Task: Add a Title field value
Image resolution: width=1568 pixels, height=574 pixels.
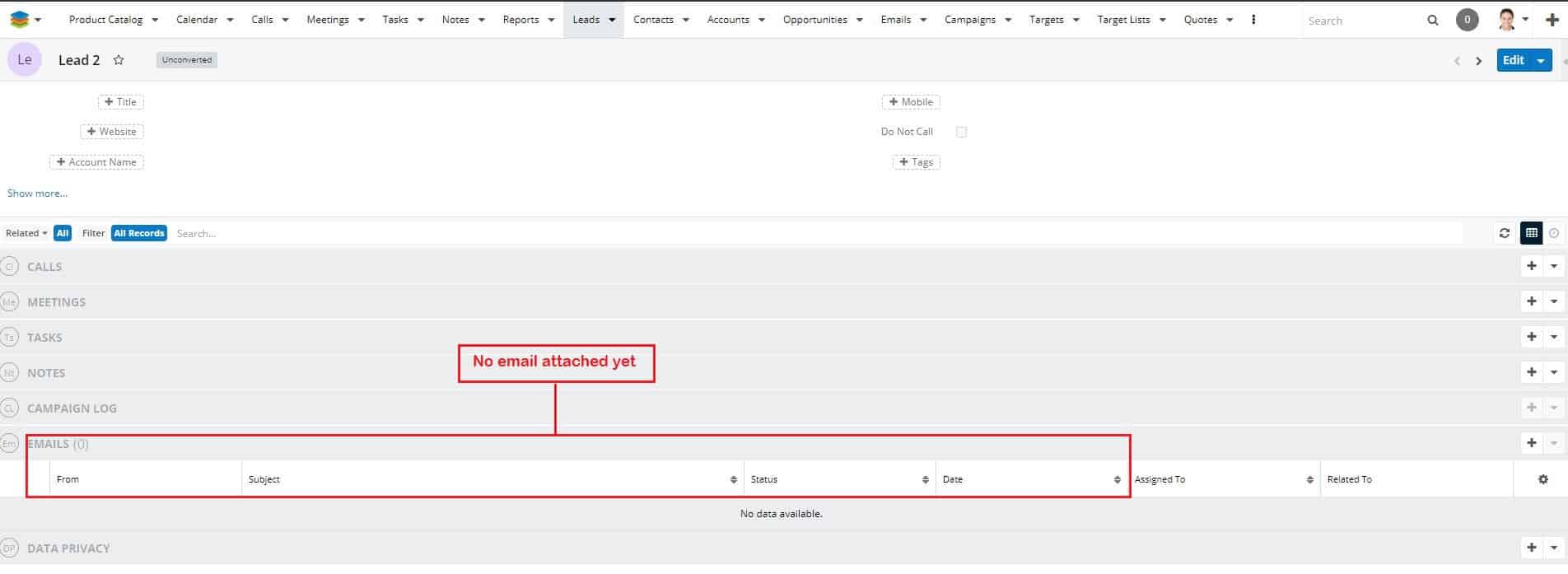Action: 121,102
